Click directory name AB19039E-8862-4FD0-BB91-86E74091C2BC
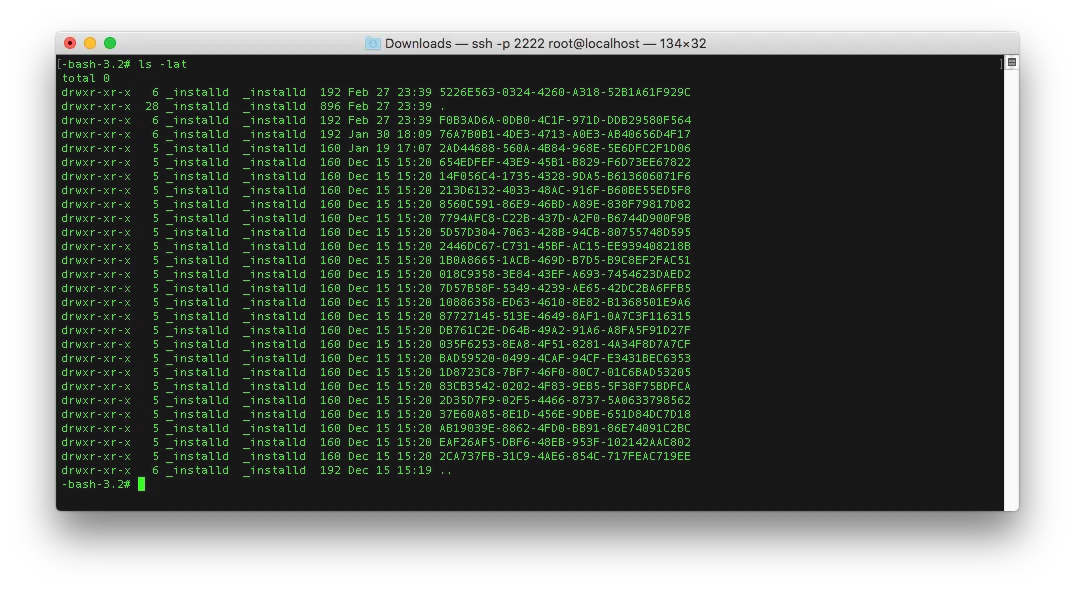Image resolution: width=1075 pixels, height=591 pixels. 565,429
